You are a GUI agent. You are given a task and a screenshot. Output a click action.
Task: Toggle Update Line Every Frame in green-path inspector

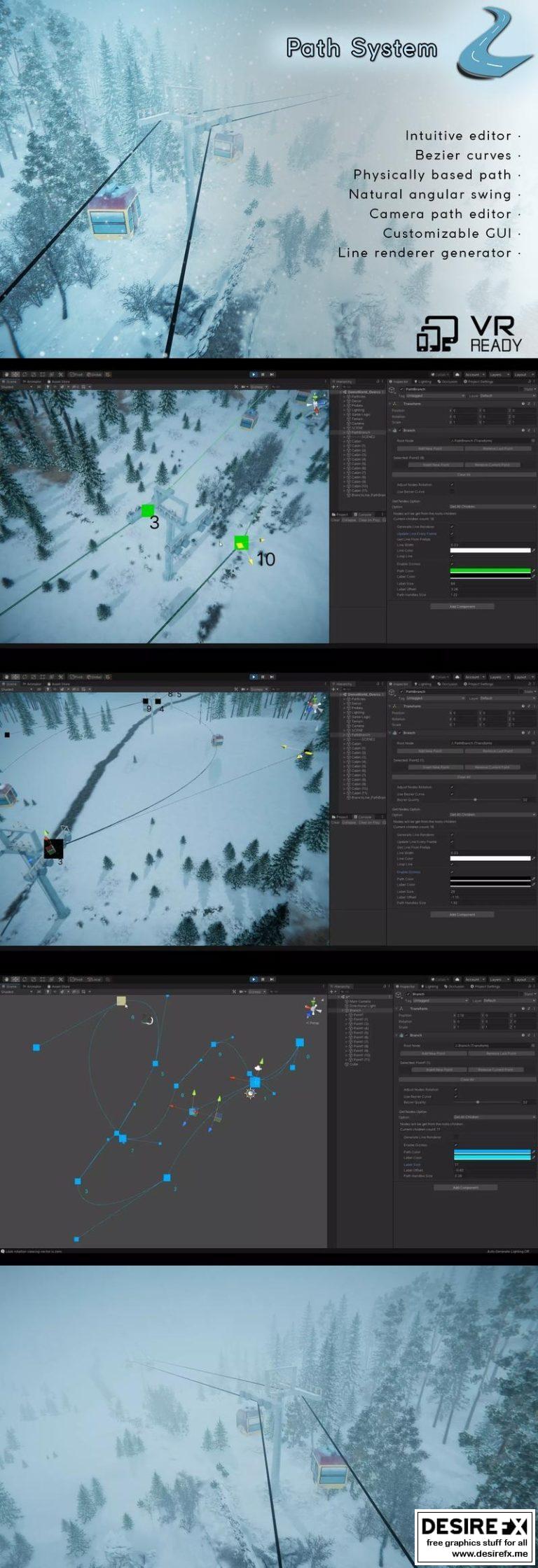pyautogui.click(x=452, y=533)
